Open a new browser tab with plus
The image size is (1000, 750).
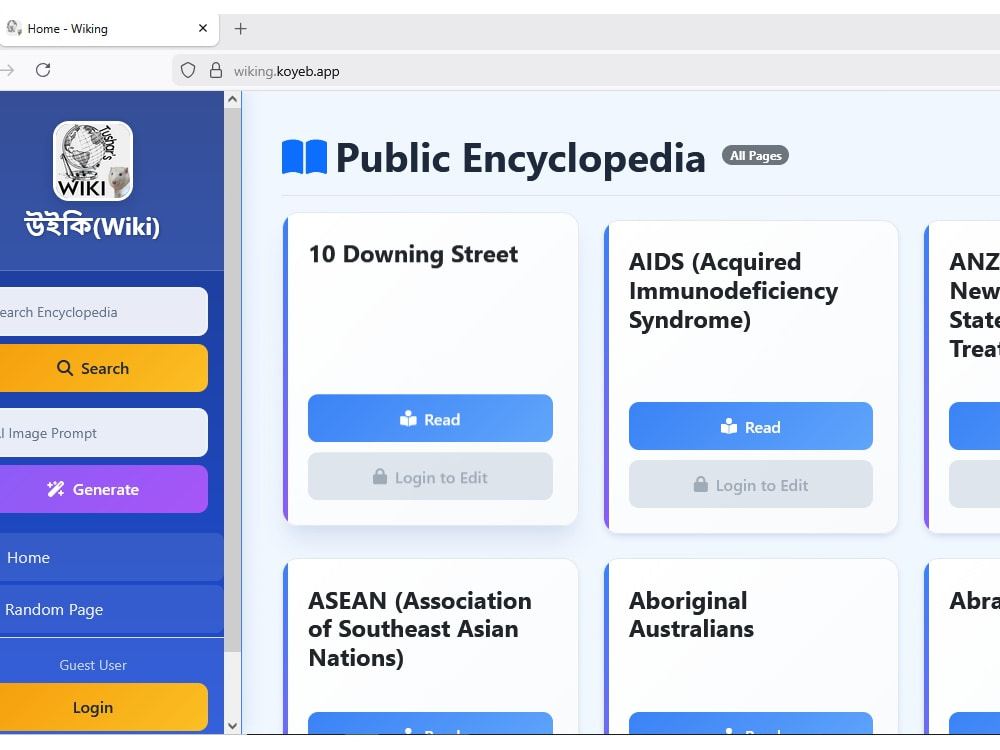coord(240,29)
